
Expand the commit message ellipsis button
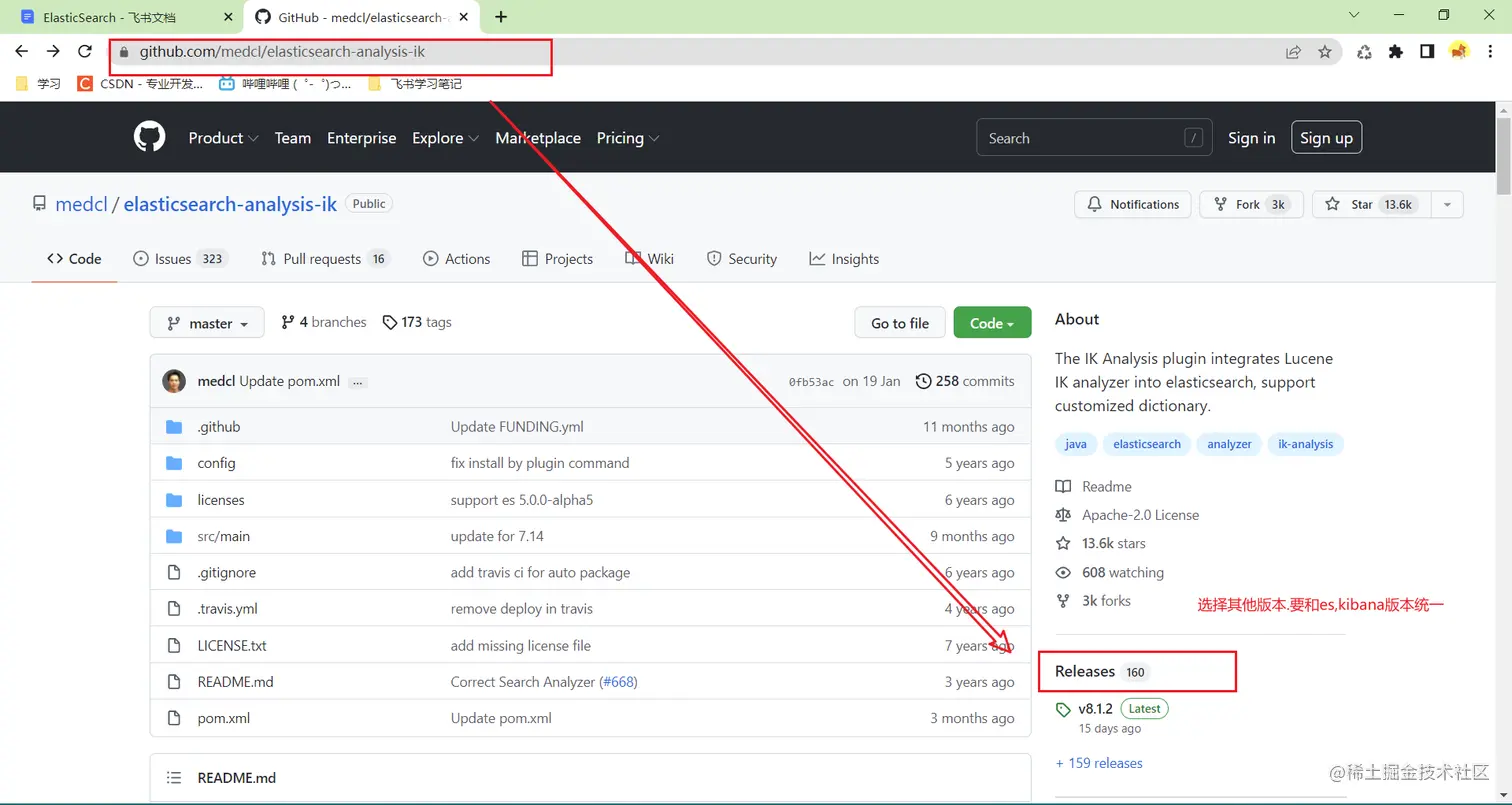pyautogui.click(x=358, y=382)
